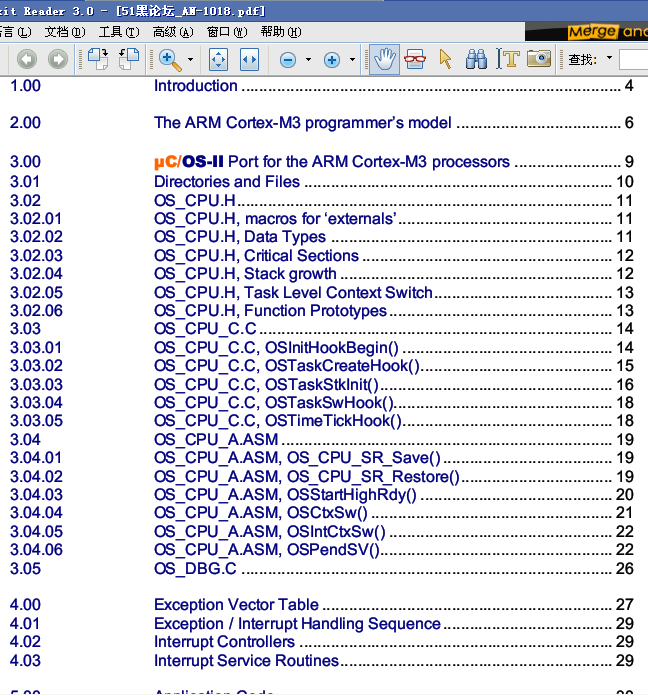Open the 高级(A) menu
The width and height of the screenshot is (648, 696).
(x=173, y=32)
